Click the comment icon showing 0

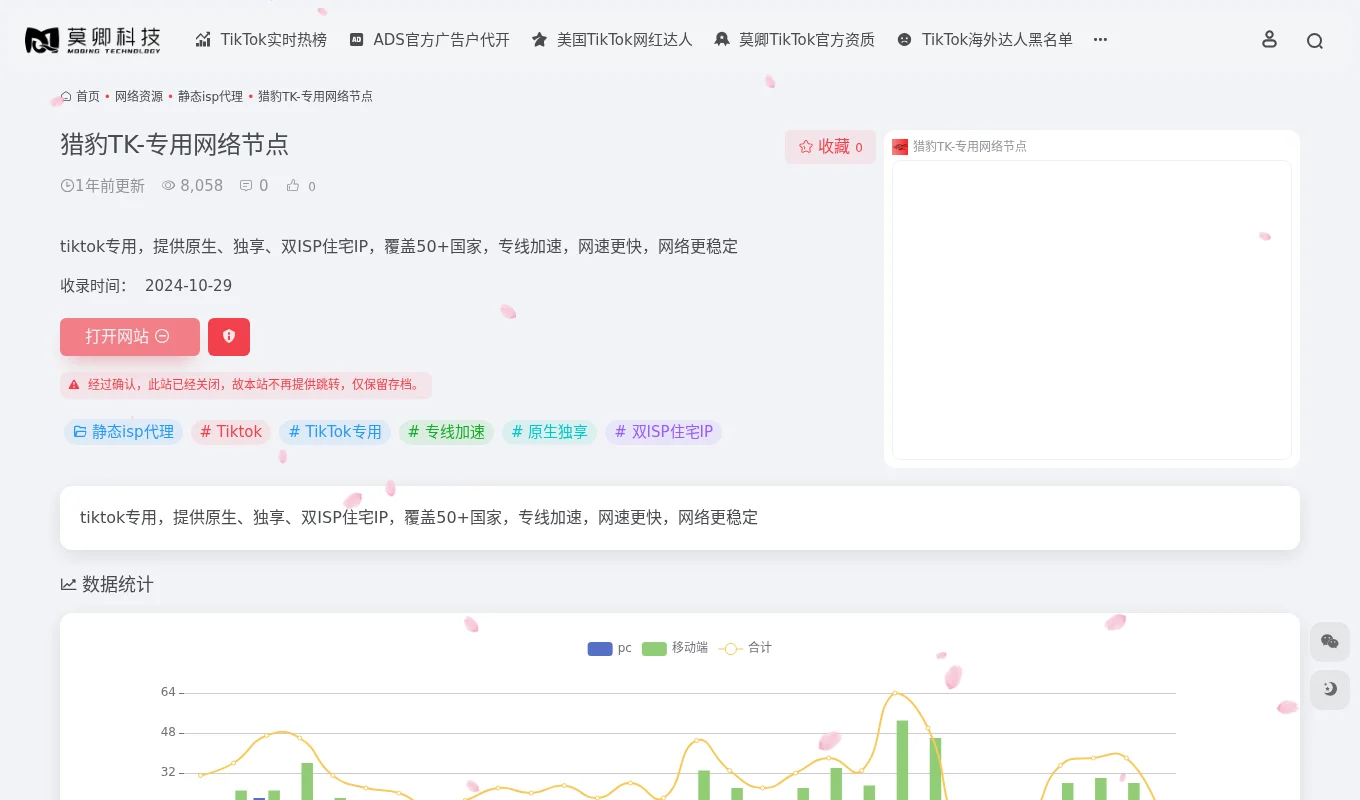point(245,185)
